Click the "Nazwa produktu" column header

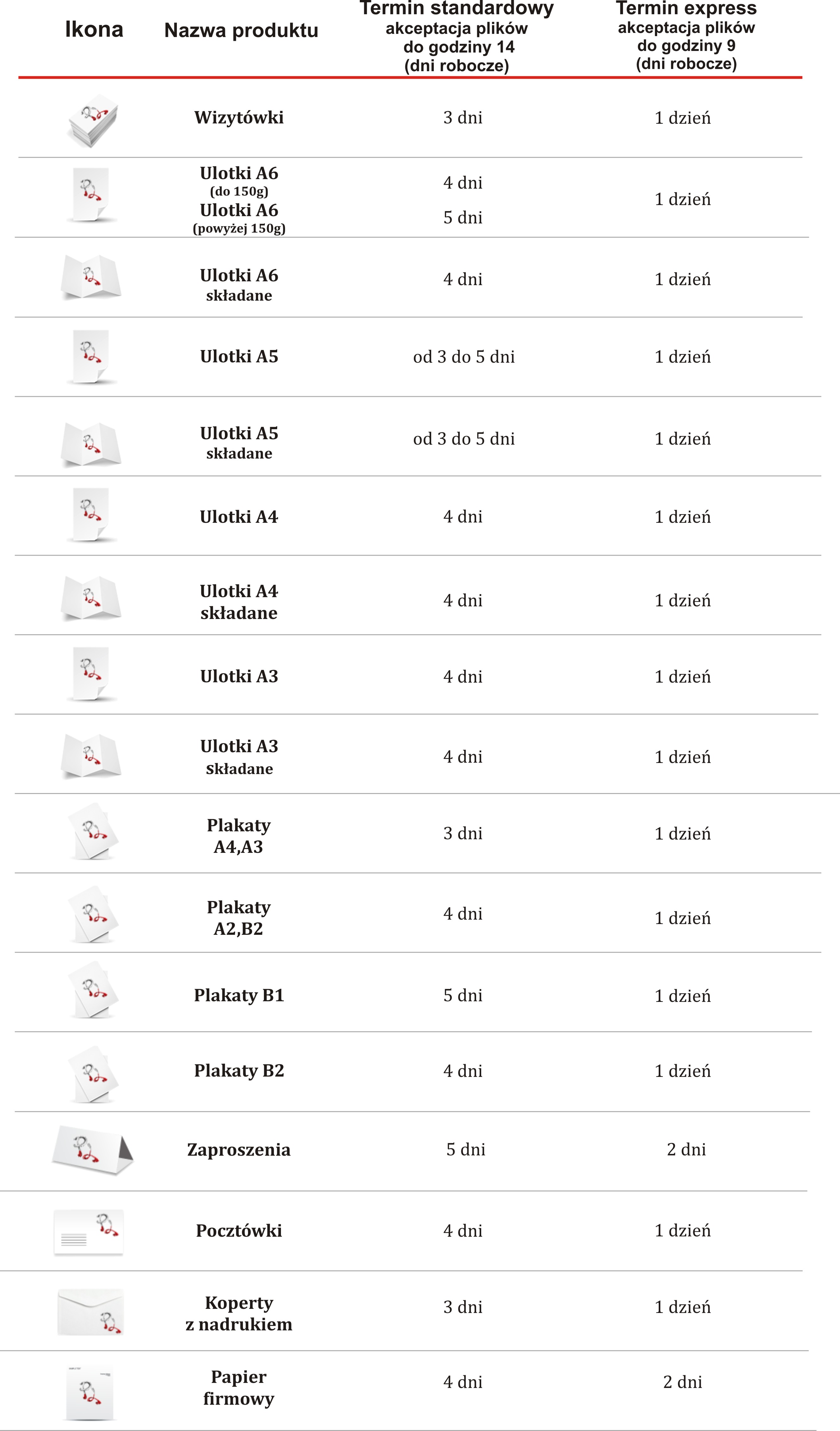click(241, 31)
